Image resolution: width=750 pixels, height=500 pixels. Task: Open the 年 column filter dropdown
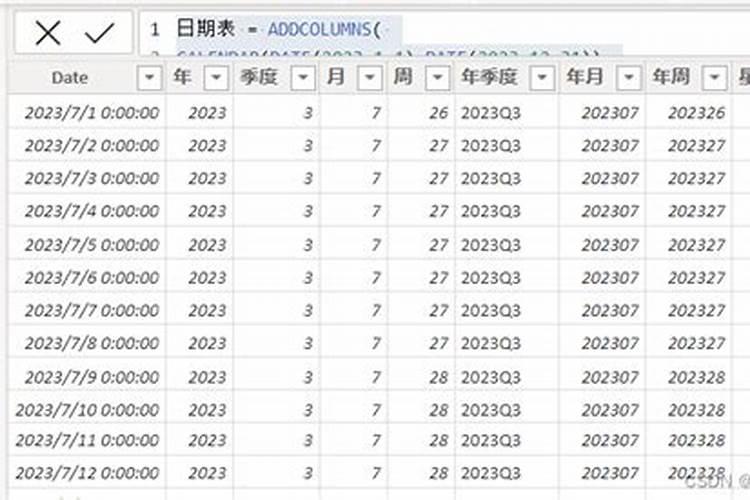[216, 77]
